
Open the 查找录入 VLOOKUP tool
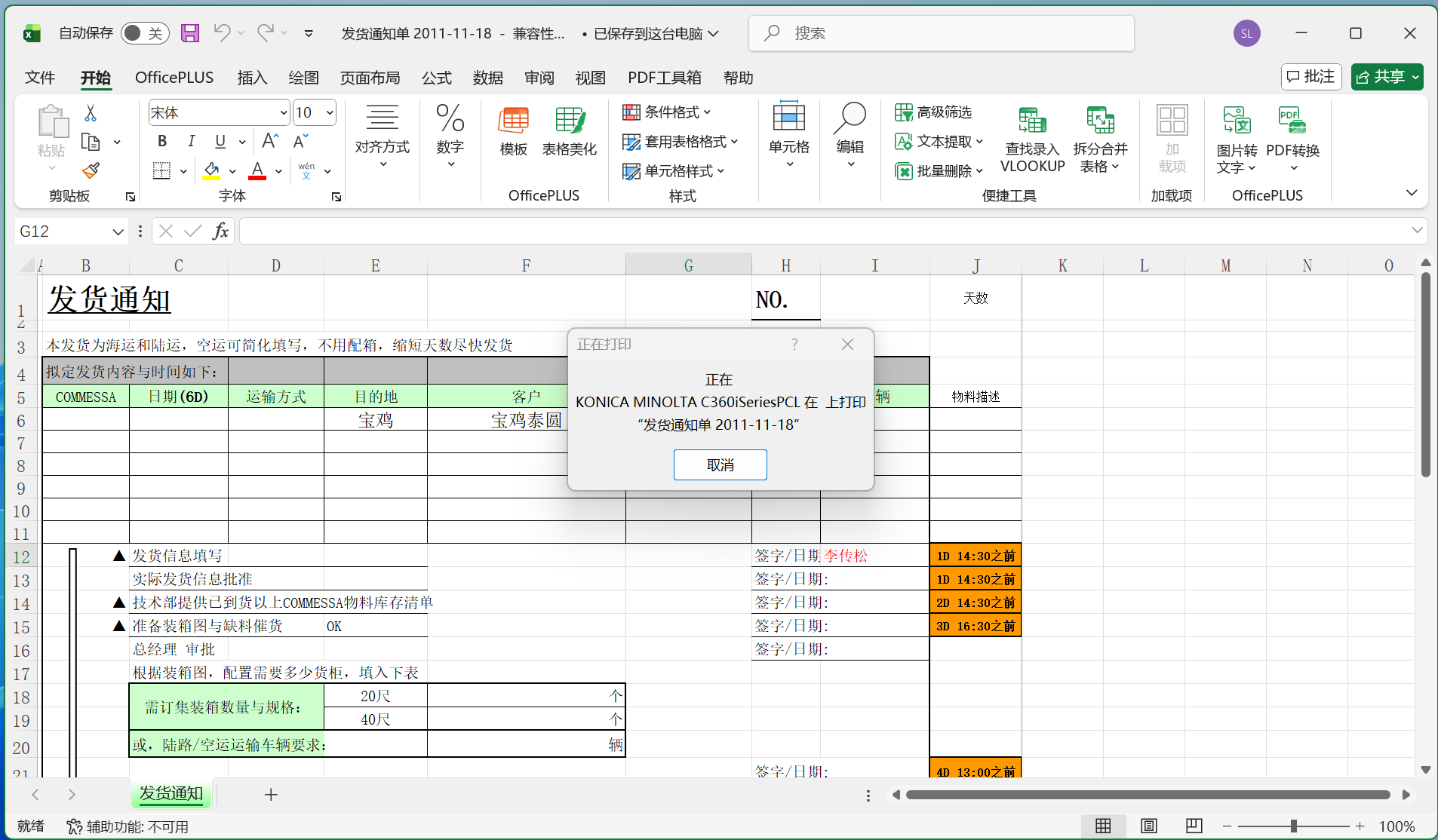1032,140
